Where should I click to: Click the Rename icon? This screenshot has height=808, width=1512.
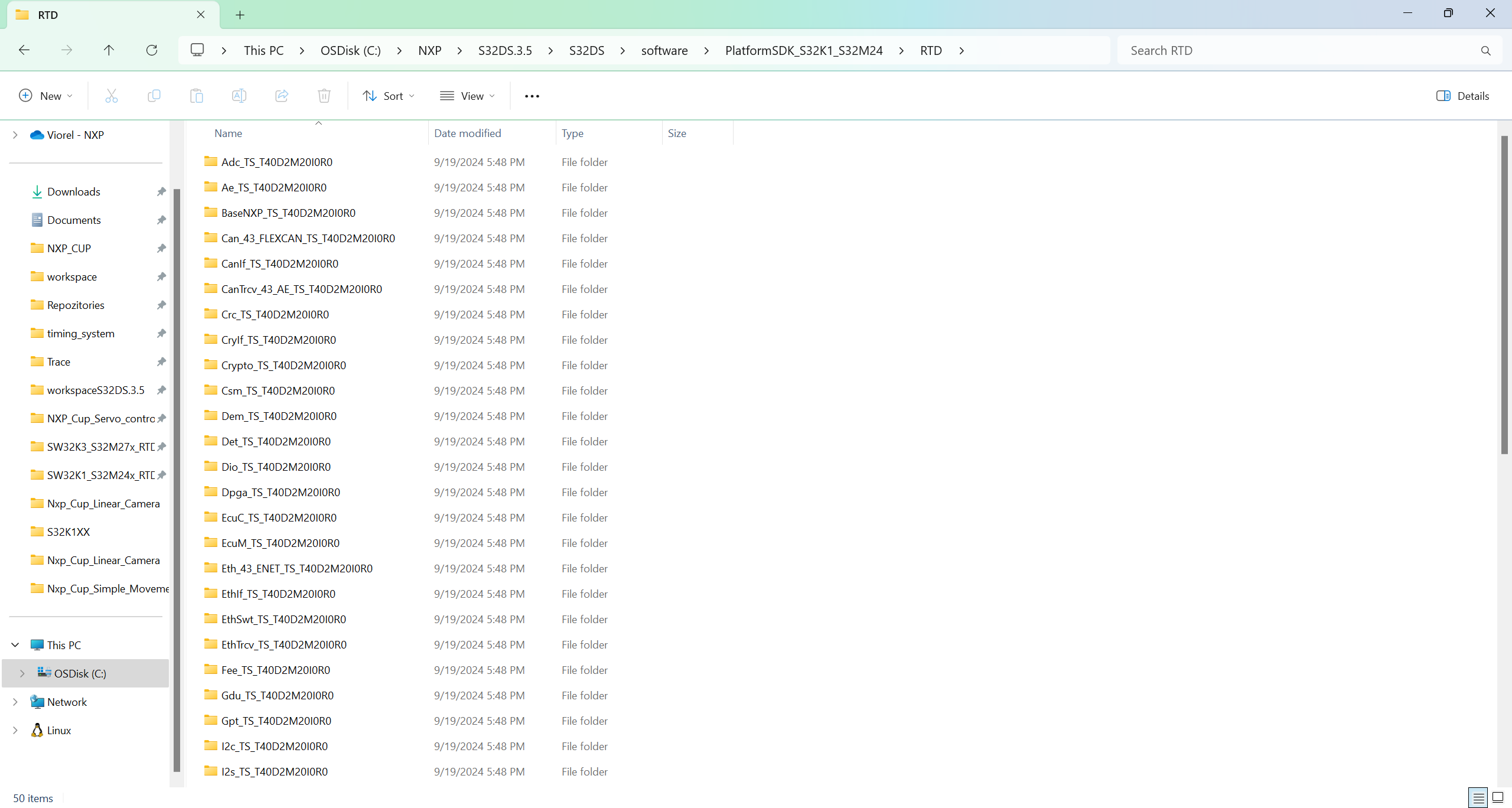point(239,96)
